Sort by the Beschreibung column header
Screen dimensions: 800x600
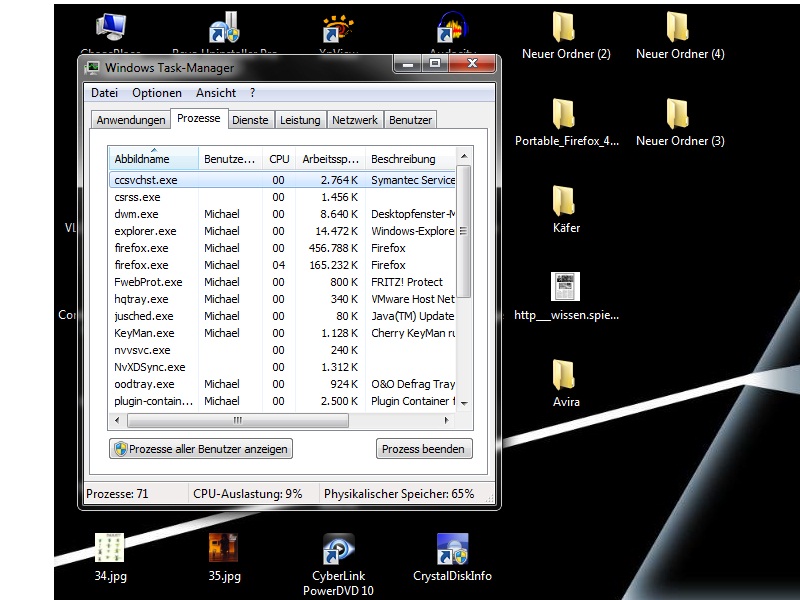click(410, 159)
